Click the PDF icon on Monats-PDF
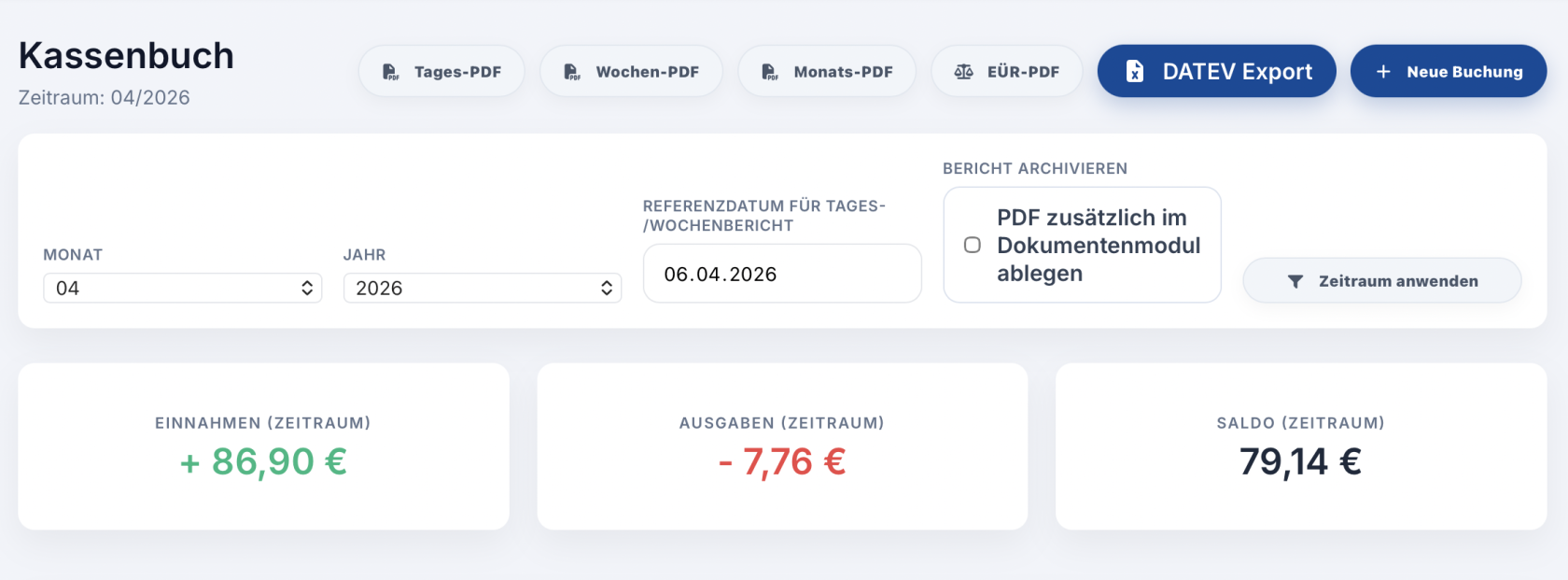 [x=770, y=72]
